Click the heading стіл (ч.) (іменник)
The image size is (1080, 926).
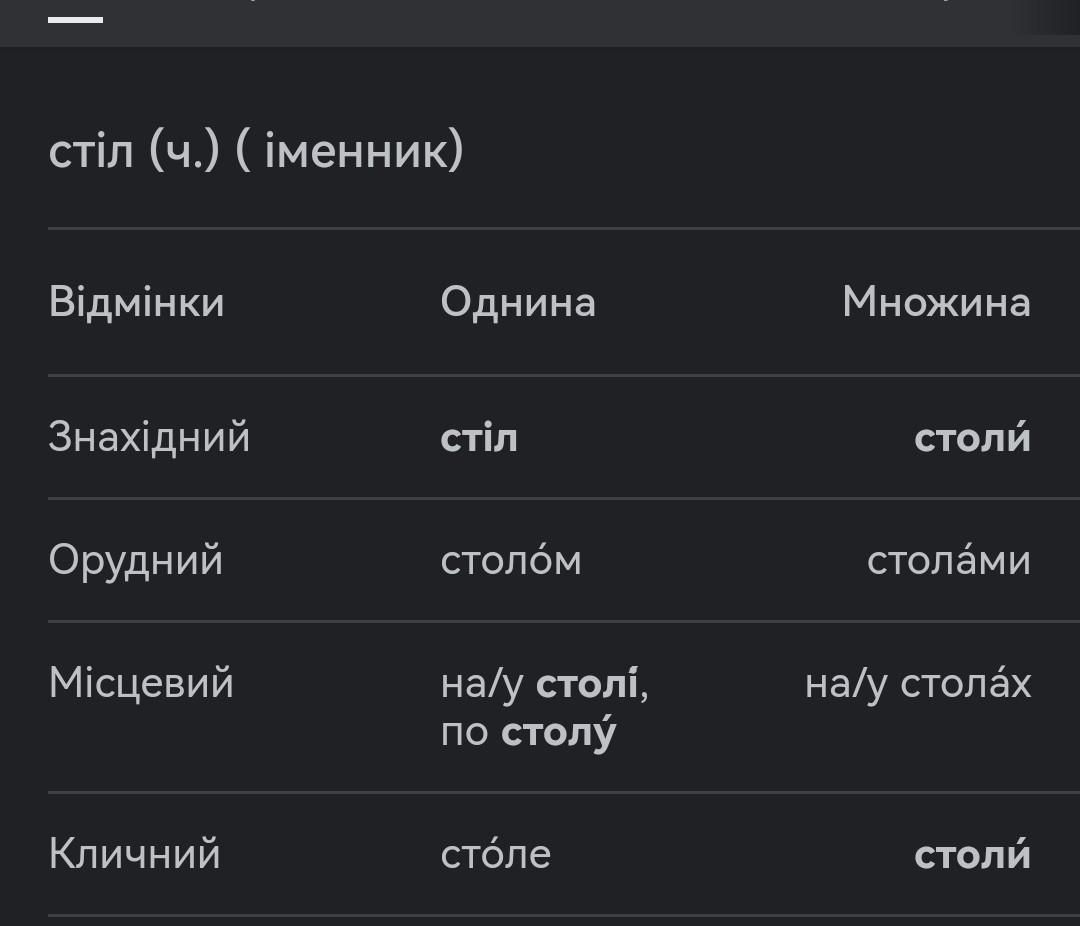(256, 150)
